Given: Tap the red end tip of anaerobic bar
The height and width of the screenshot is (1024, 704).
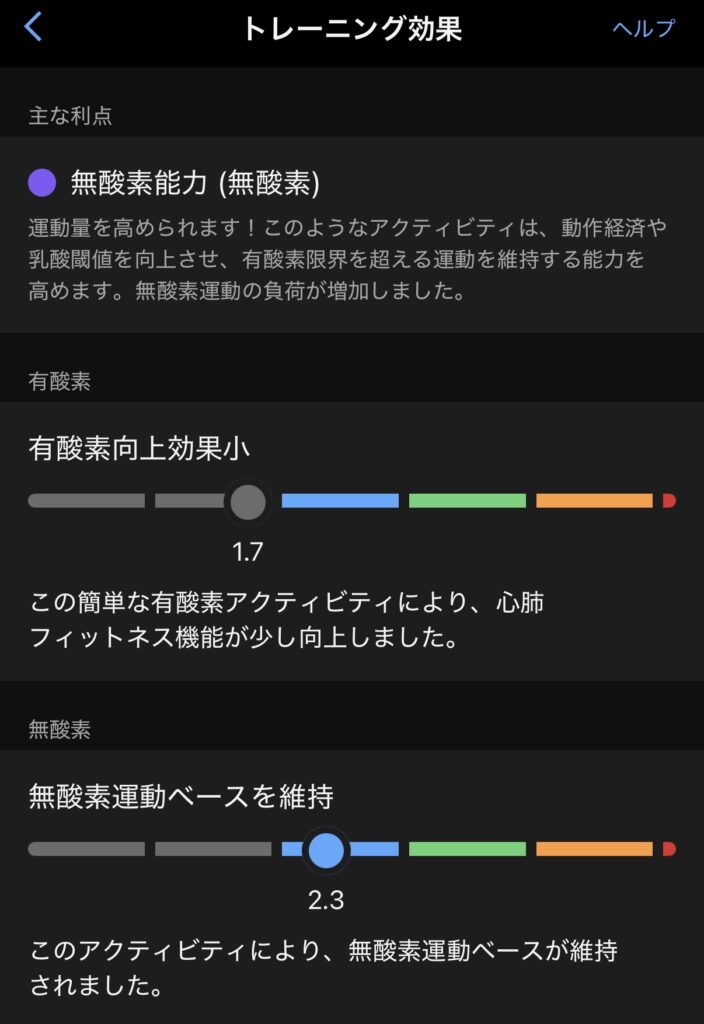Looking at the screenshot, I should pyautogui.click(x=669, y=850).
